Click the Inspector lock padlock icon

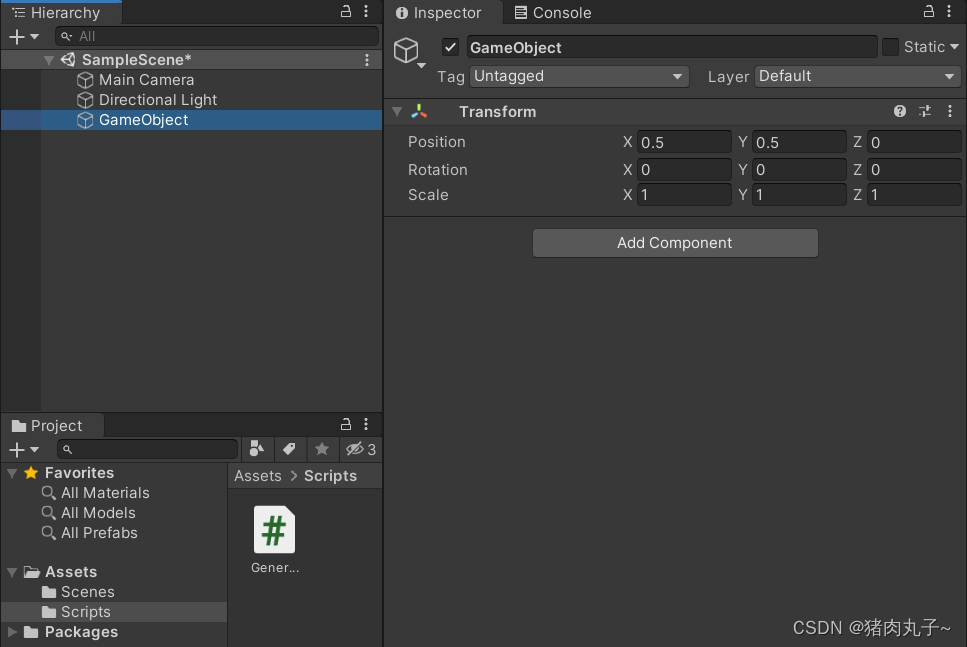[927, 12]
